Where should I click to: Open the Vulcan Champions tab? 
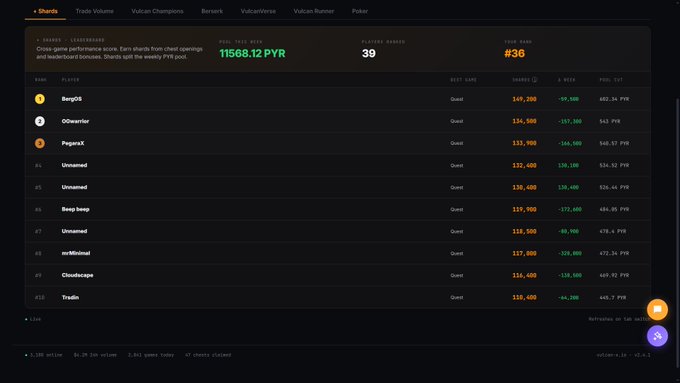click(157, 11)
